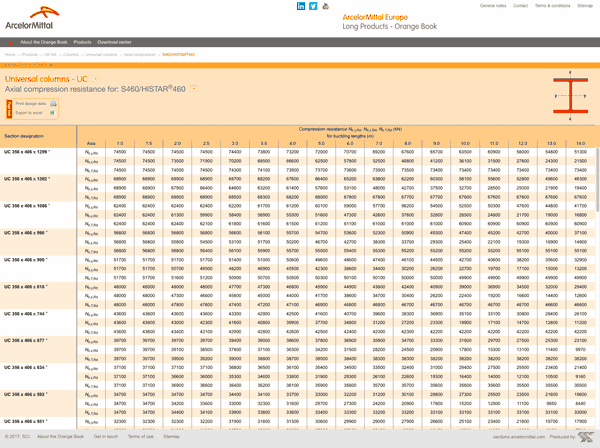The image size is (600, 448).
Task: Select section row UC 356 x 406 x 1086
Action: click(27, 206)
